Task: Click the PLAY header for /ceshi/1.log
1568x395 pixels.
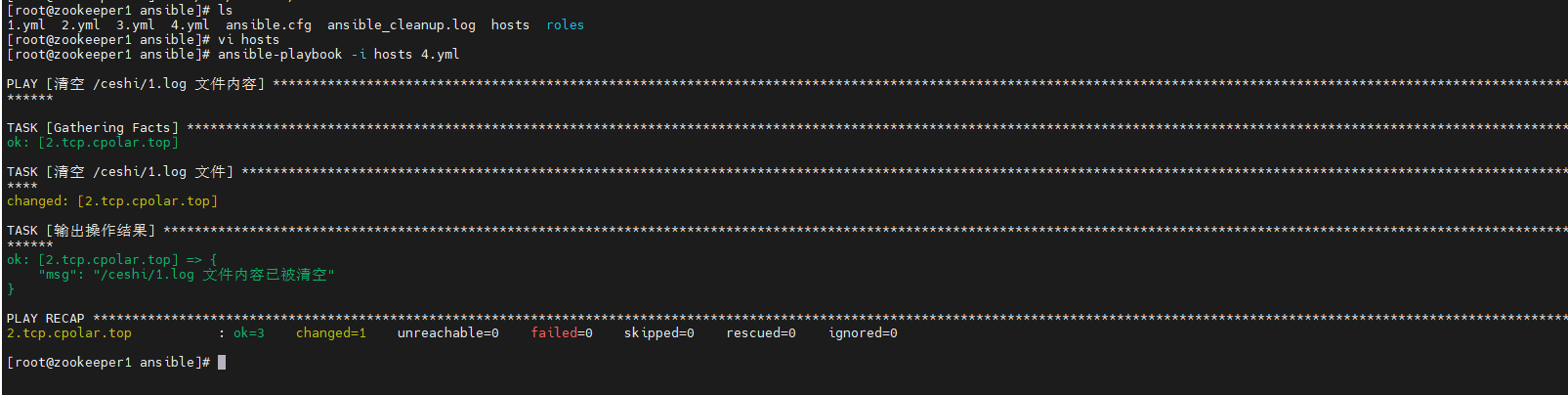Action: click(x=136, y=84)
